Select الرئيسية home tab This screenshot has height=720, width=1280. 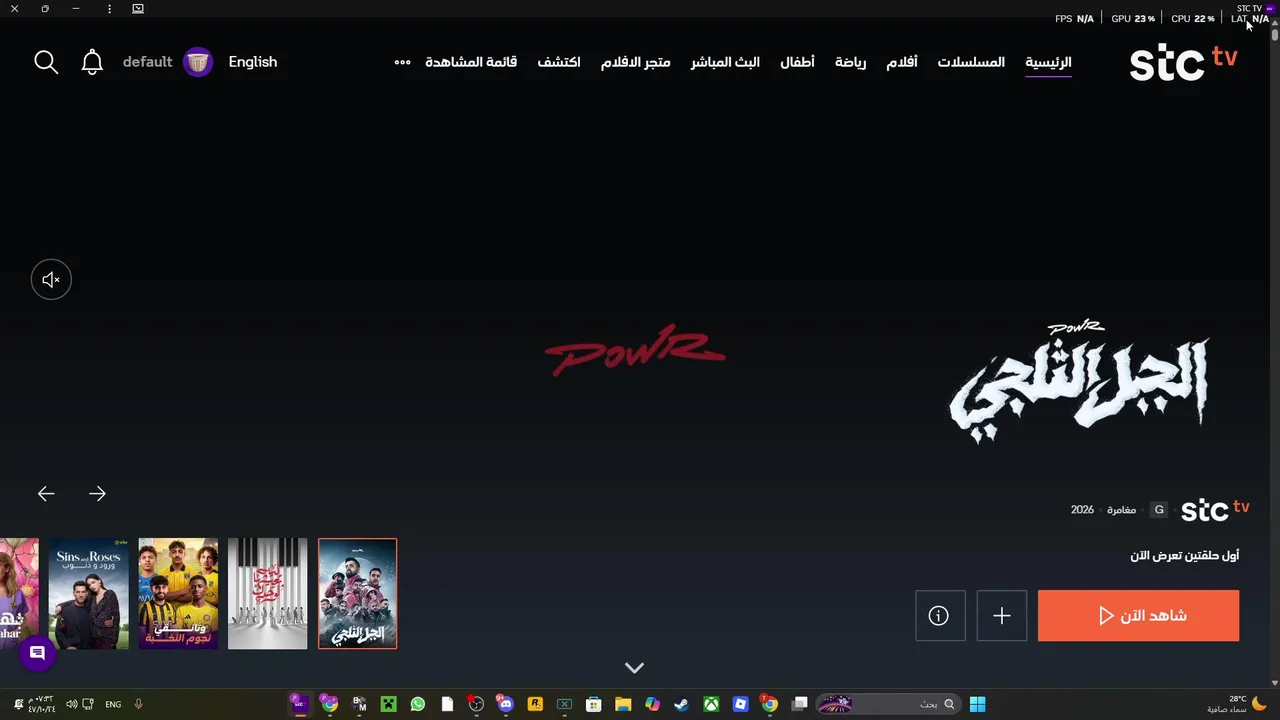(x=1048, y=62)
